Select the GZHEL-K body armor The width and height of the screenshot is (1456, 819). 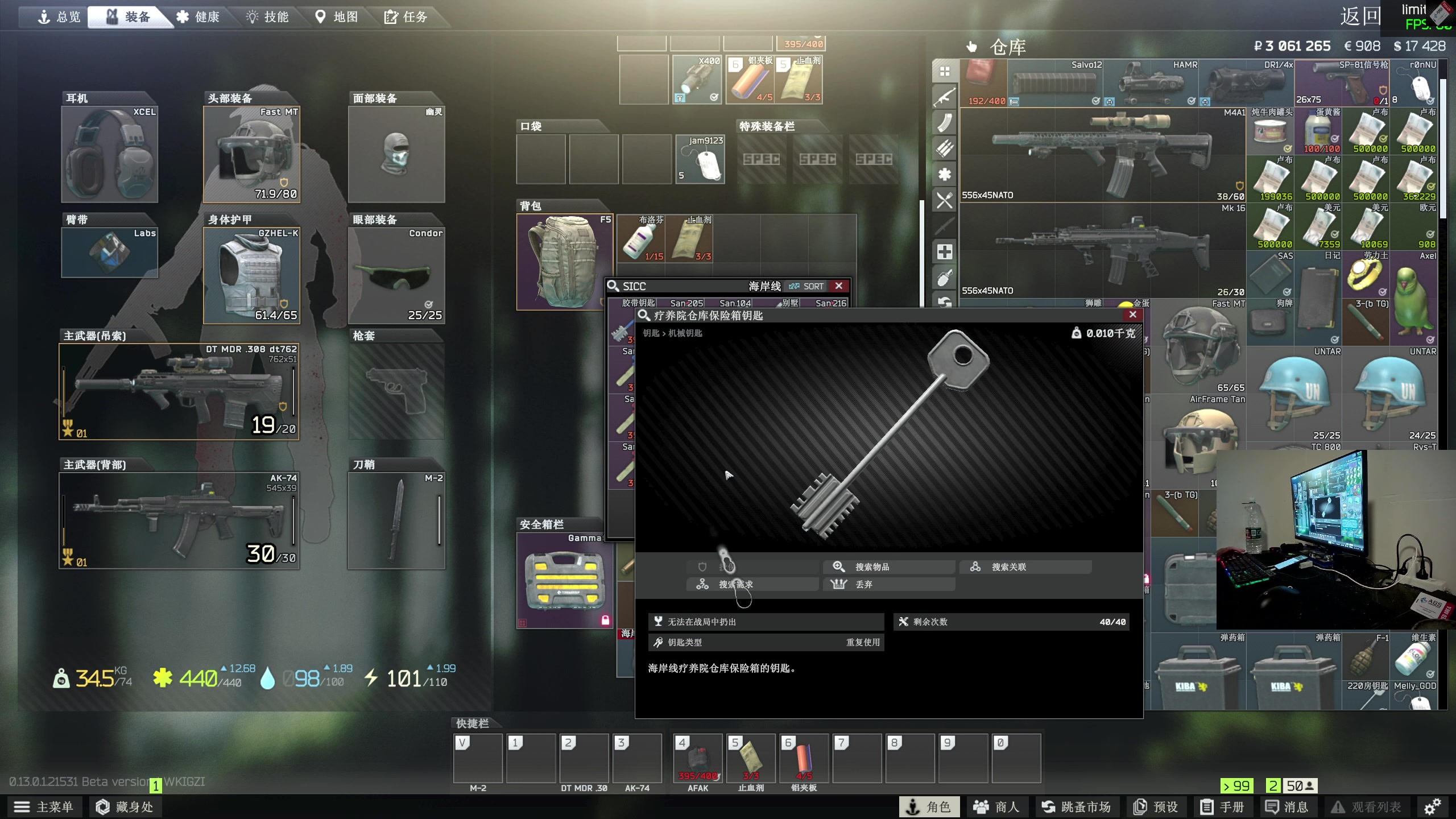252,276
